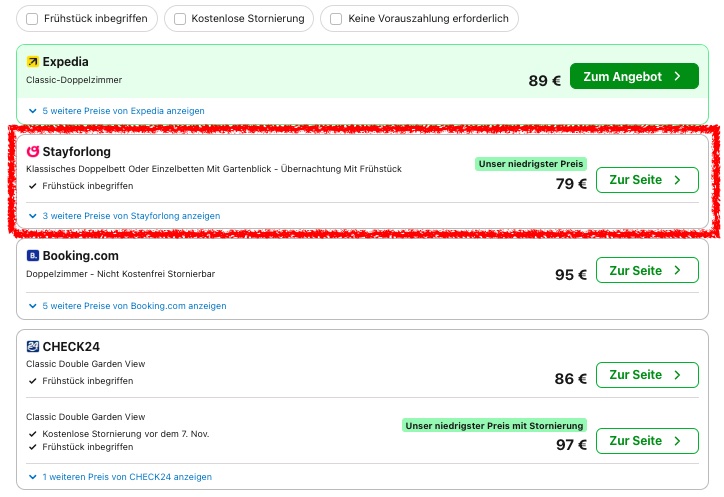This screenshot has width=724, height=497.
Task: Click the Expedia logo icon
Action: point(33,61)
